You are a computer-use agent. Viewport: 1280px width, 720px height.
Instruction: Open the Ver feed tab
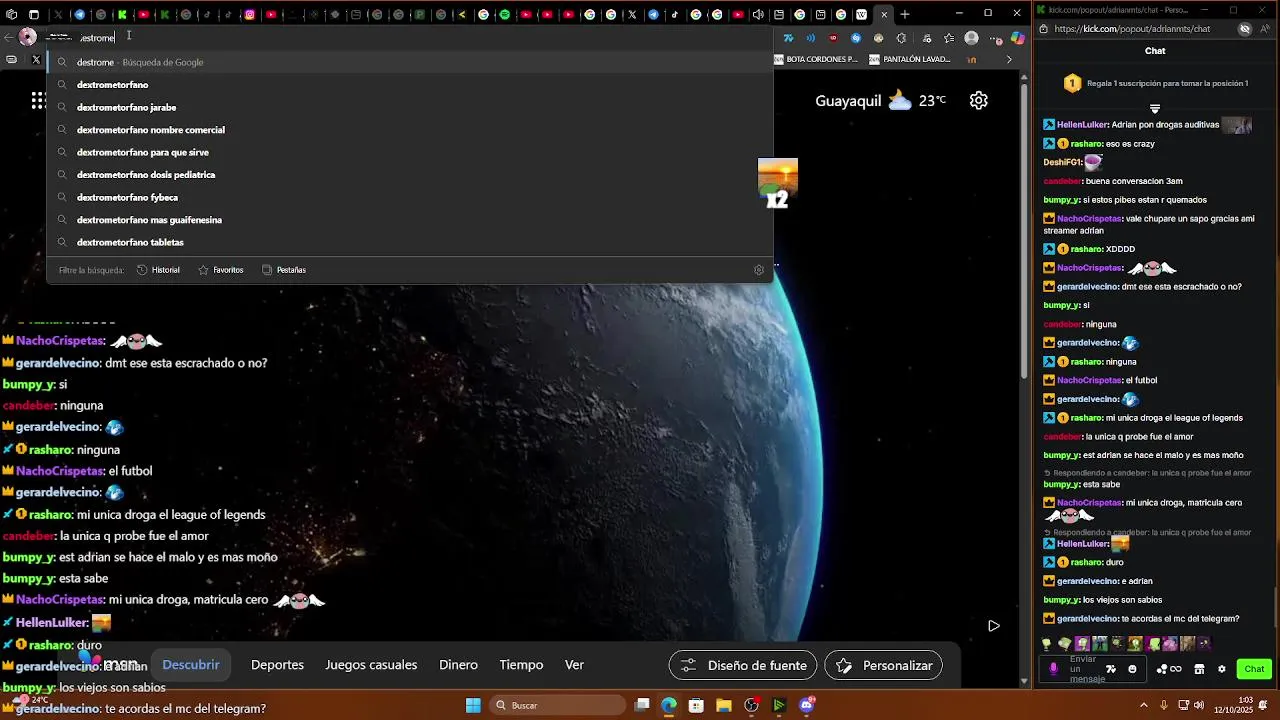point(574,665)
